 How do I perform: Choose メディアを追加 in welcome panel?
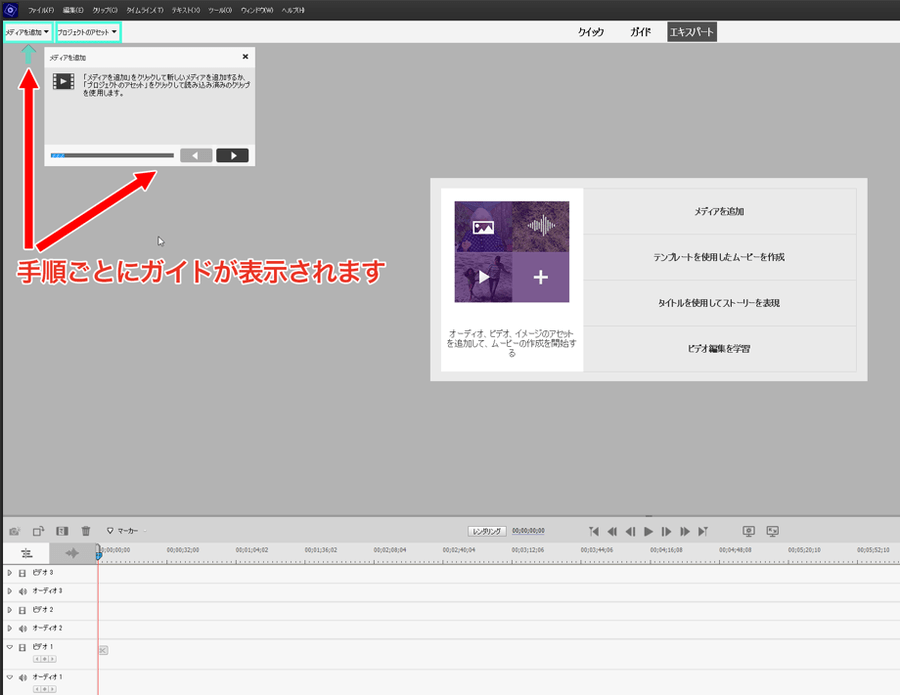tap(719, 211)
